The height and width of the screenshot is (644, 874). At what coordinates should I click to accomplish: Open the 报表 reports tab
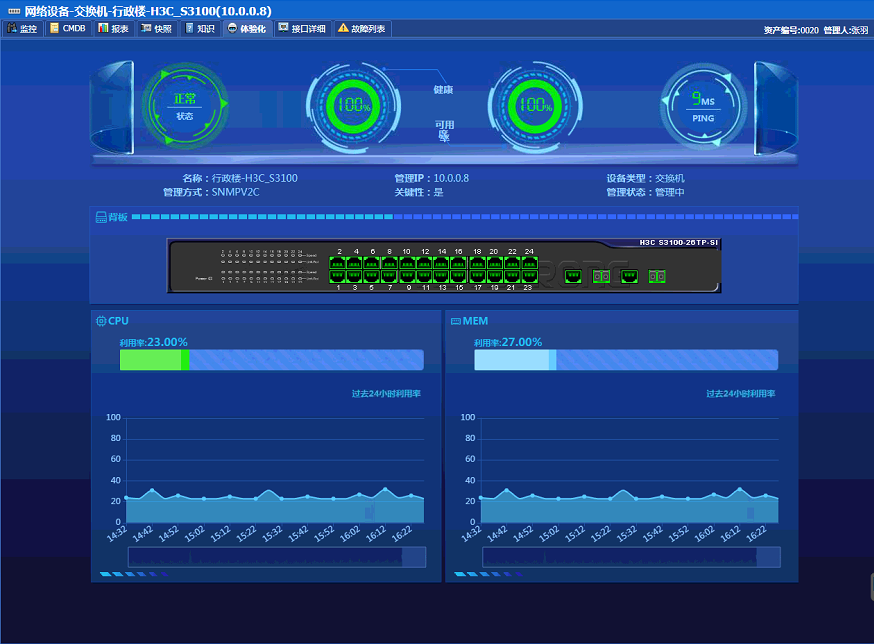(x=113, y=28)
